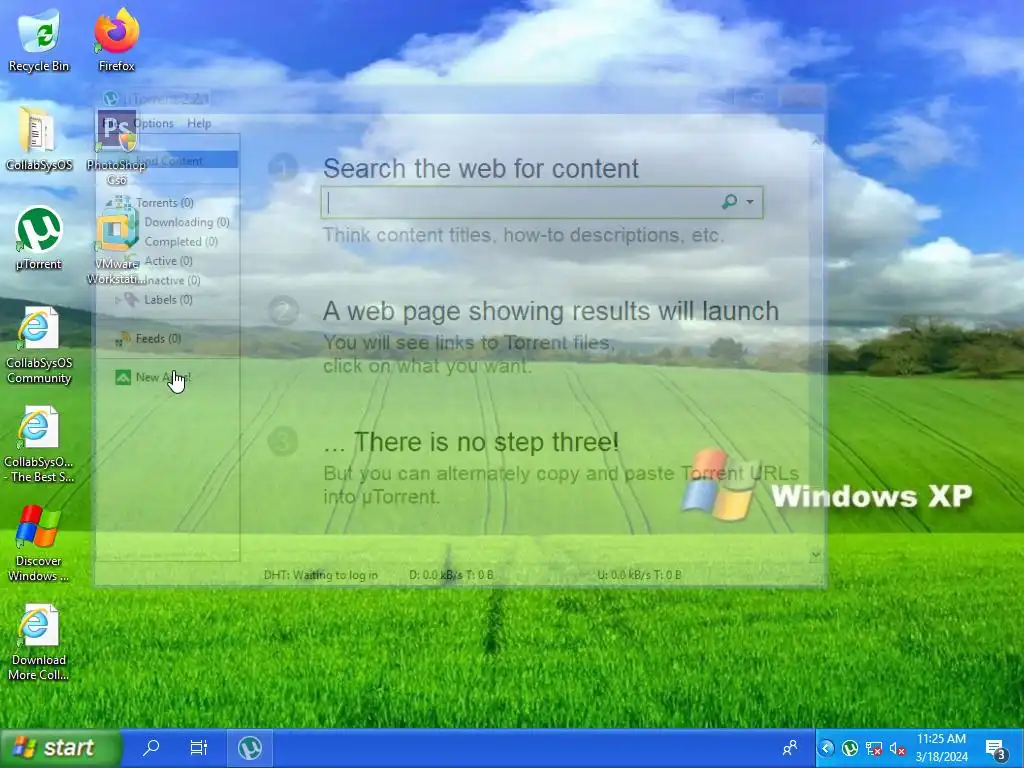Open the Help menu in µTorrent

199,123
